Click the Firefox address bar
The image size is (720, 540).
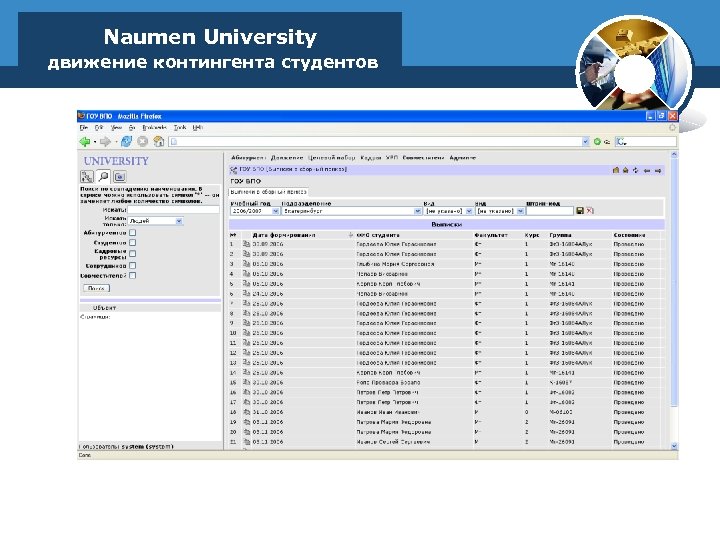[376, 141]
